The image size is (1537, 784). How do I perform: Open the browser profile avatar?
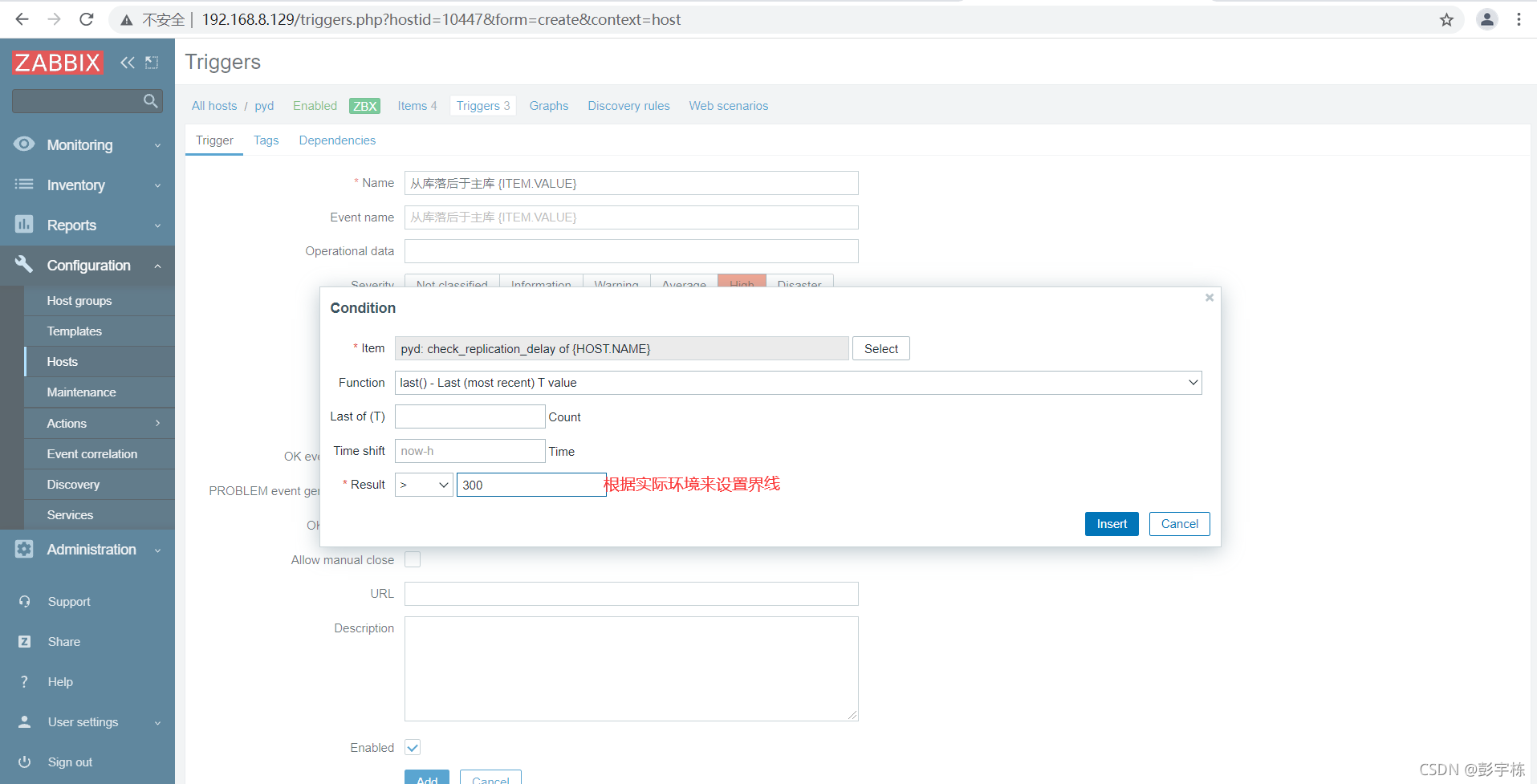pos(1487,19)
